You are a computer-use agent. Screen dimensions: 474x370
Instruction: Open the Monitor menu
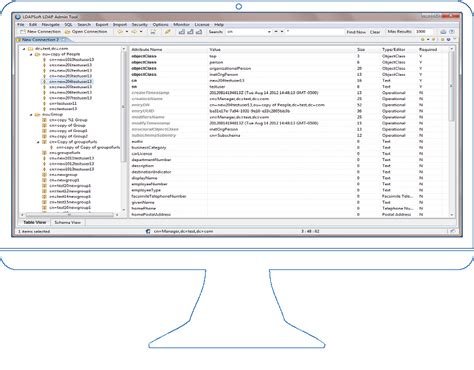coord(181,25)
